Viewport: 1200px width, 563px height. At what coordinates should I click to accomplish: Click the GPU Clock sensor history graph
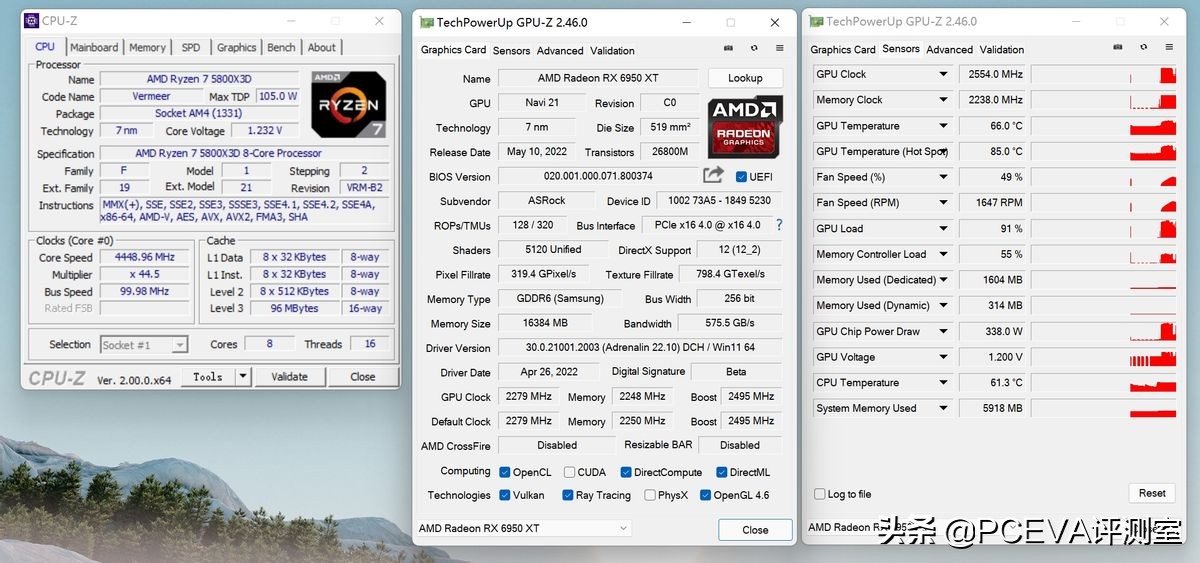[1105, 75]
